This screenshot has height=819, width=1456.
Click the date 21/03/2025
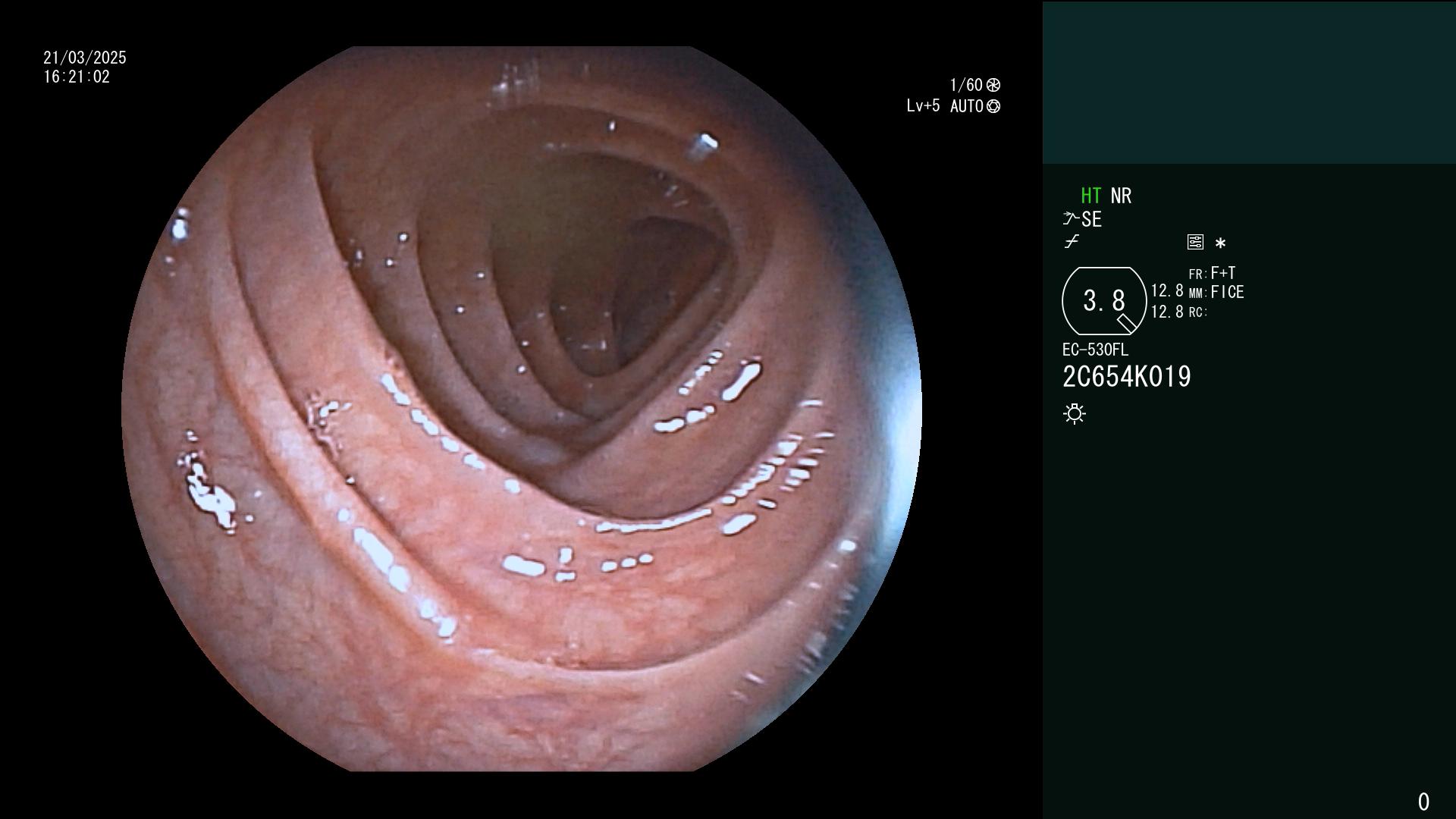click(85, 58)
